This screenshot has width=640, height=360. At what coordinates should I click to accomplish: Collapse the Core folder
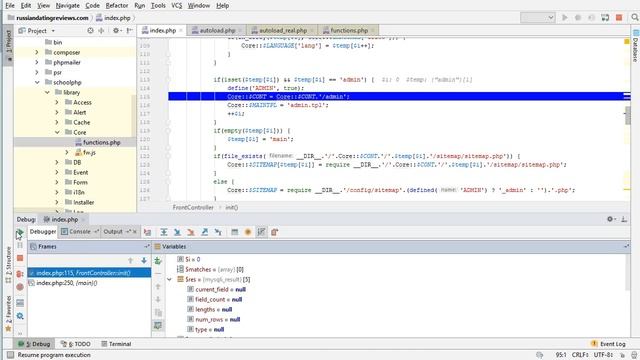click(x=57, y=132)
